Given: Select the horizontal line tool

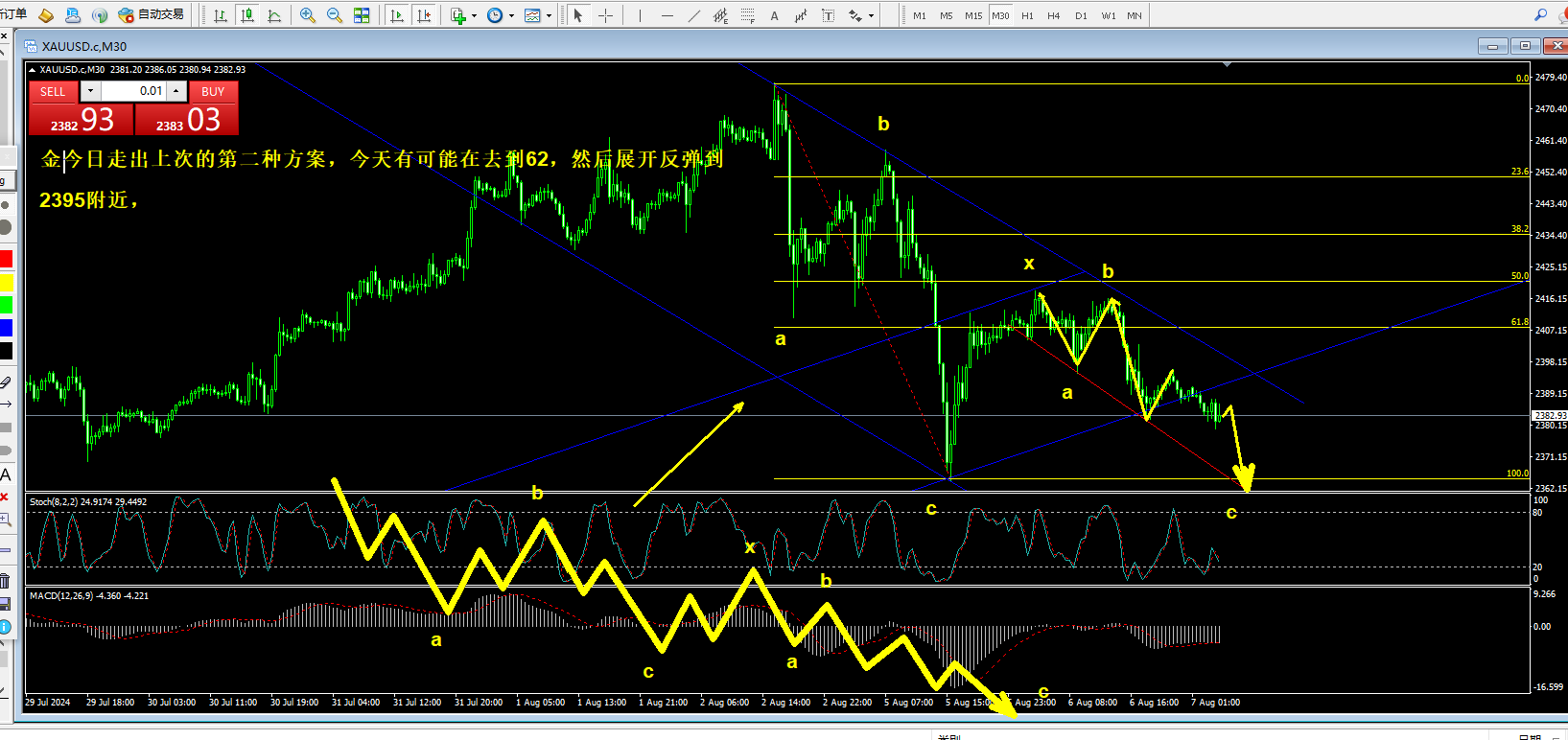Looking at the screenshot, I should 667,15.
